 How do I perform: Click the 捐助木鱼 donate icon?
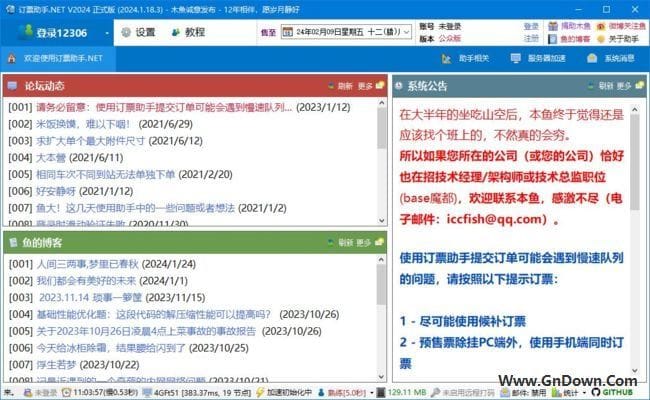pyautogui.click(x=570, y=25)
